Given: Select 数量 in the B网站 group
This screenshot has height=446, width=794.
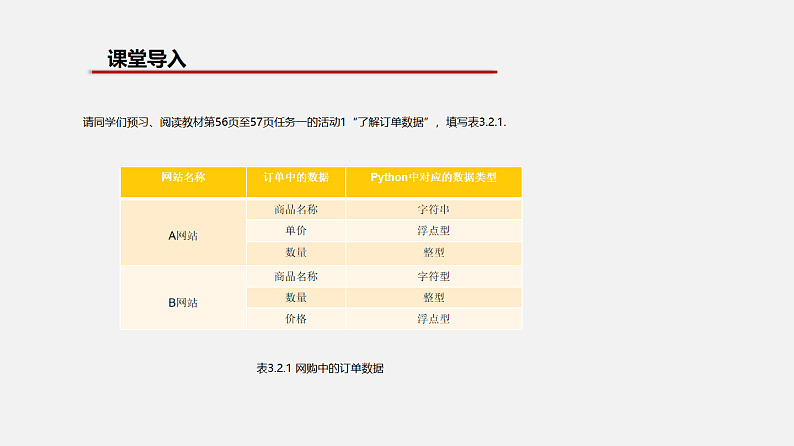Looking at the screenshot, I should [295, 297].
